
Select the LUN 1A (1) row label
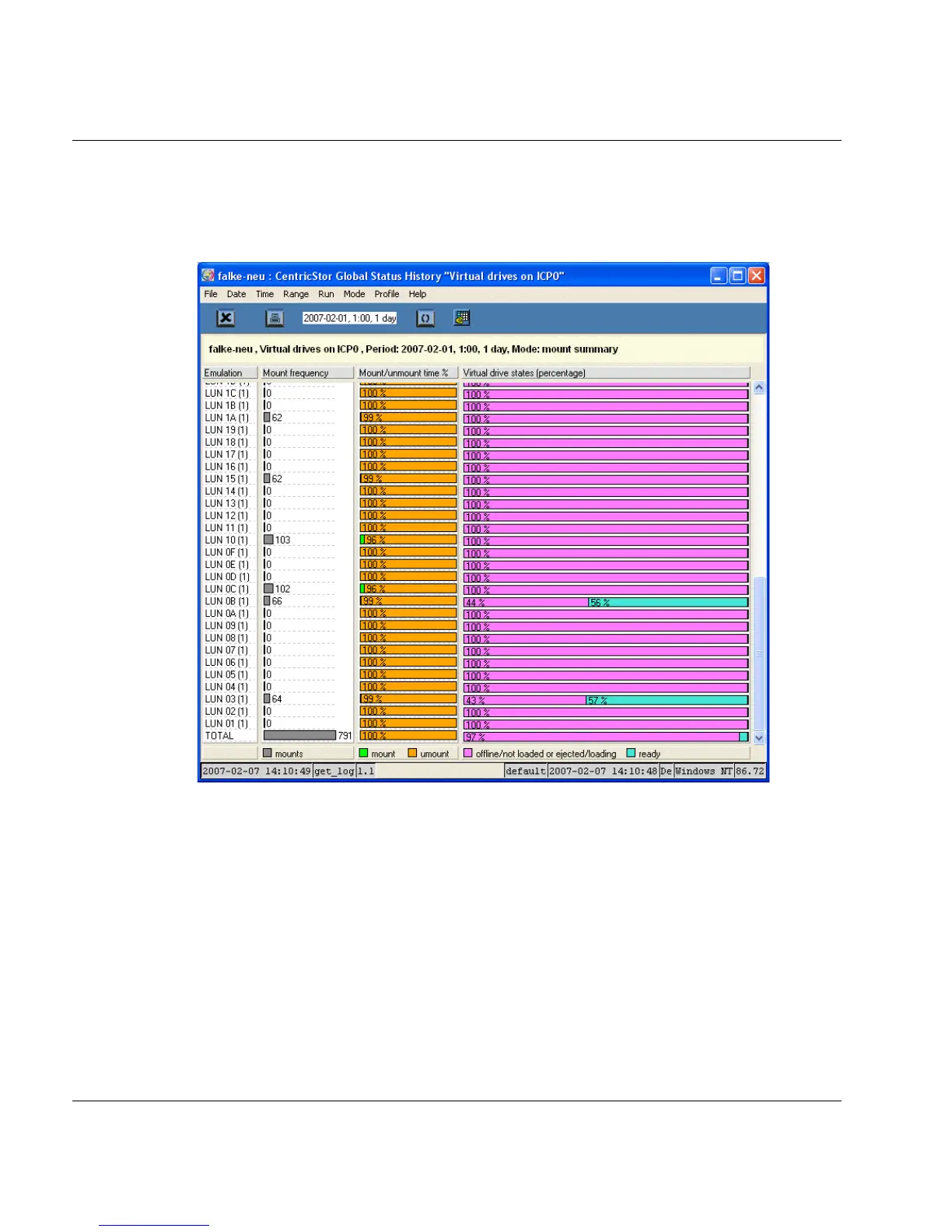point(226,418)
